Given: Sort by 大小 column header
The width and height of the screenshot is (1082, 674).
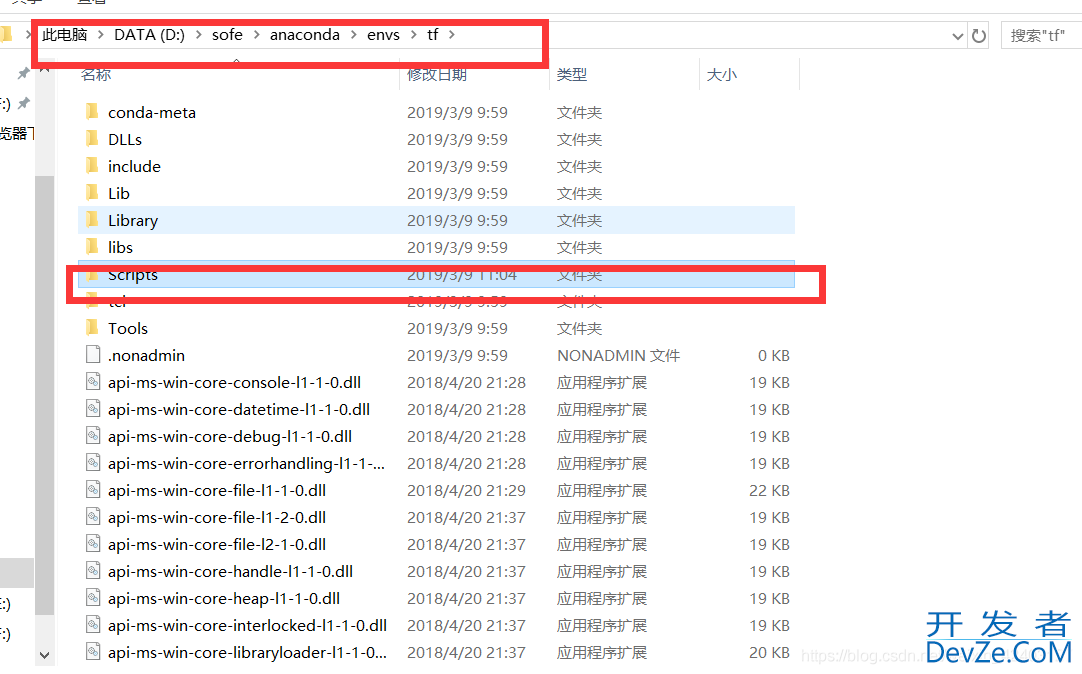Looking at the screenshot, I should (722, 75).
